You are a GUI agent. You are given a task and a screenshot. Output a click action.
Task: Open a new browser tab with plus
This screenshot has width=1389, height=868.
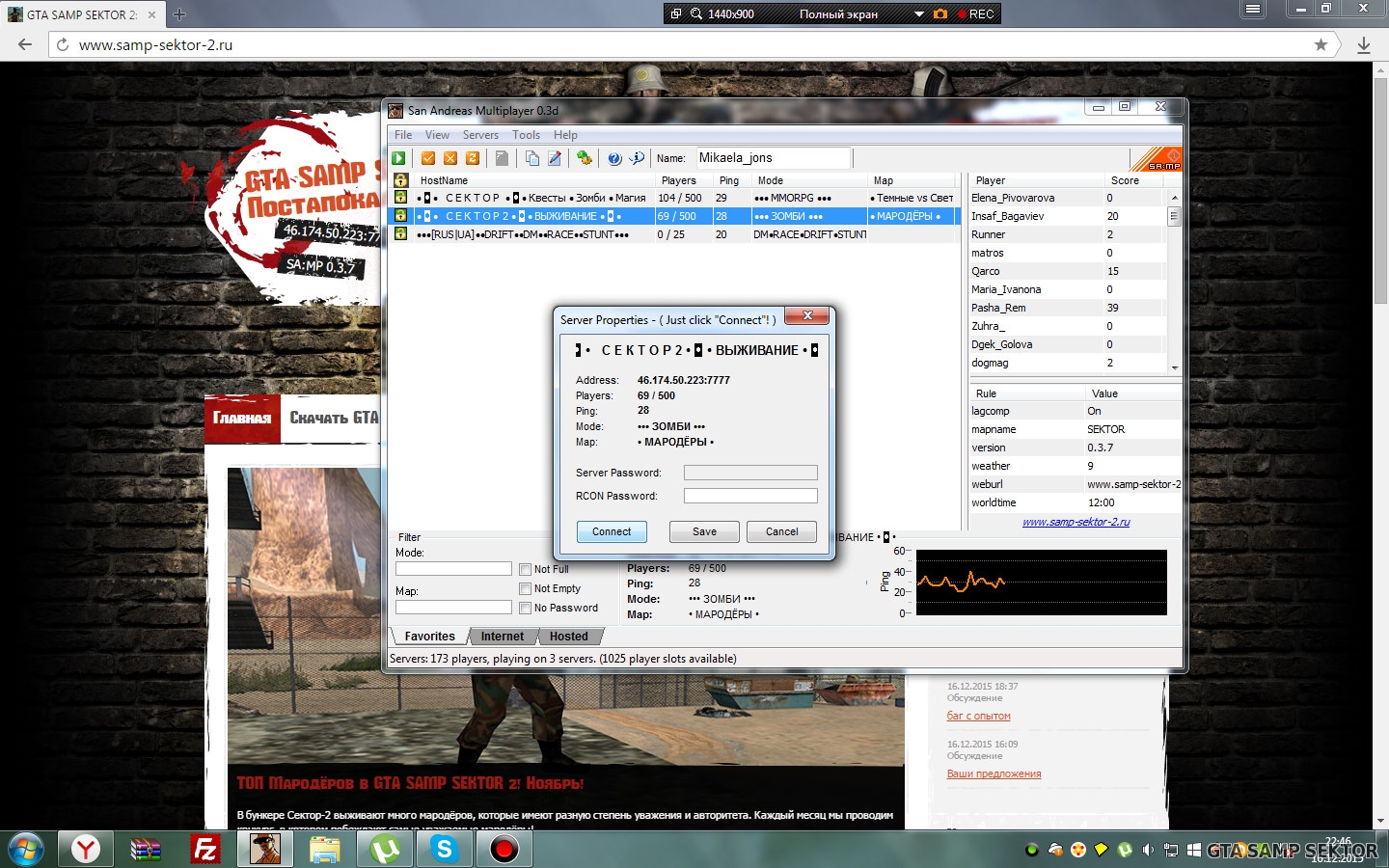179,14
